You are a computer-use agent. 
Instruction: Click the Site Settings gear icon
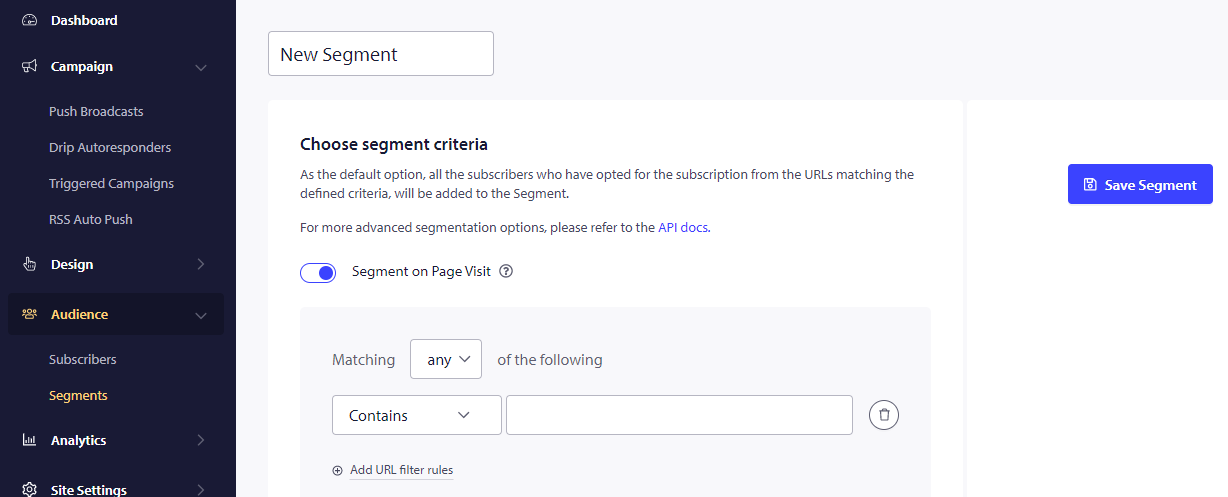pyautogui.click(x=30, y=489)
